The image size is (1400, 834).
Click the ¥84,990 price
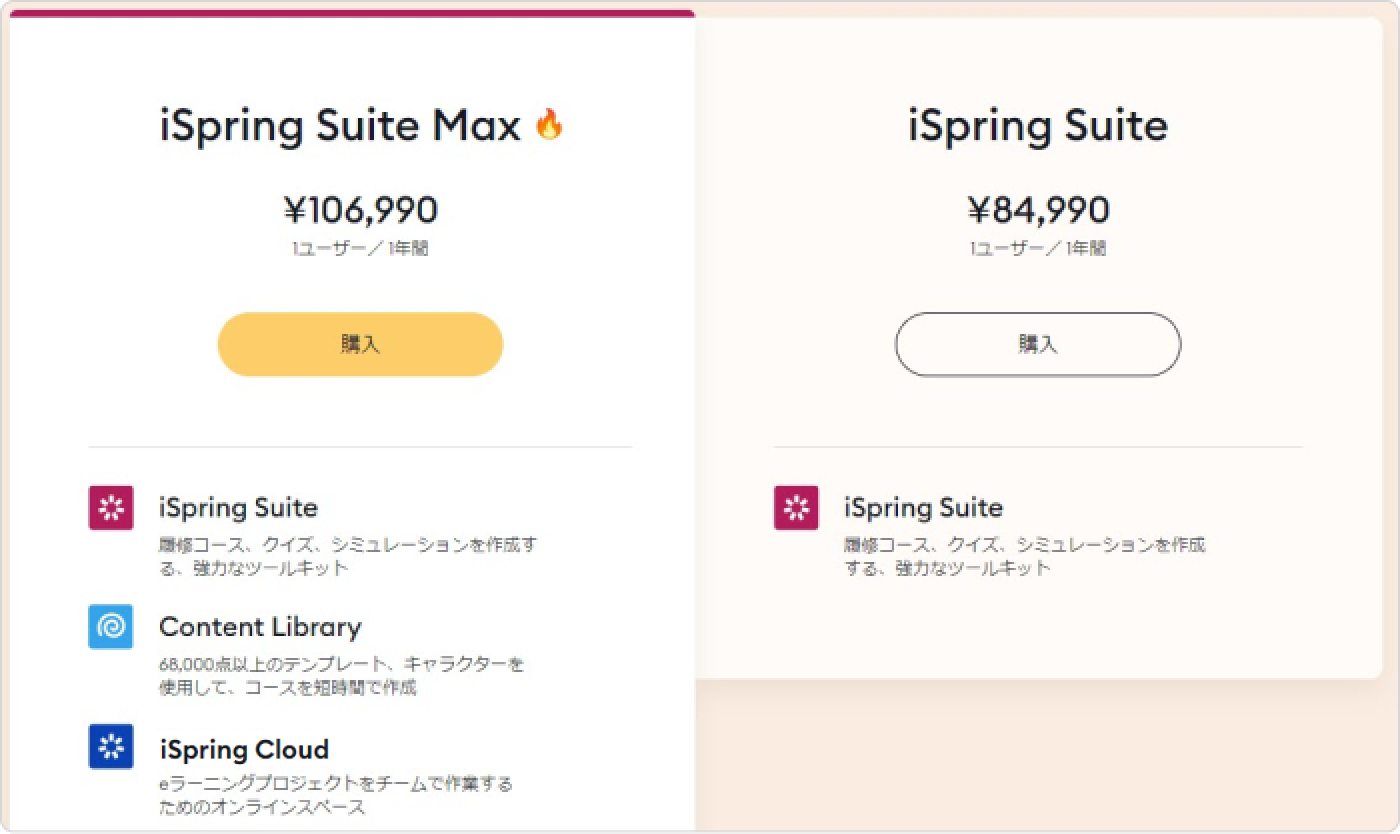(1038, 210)
